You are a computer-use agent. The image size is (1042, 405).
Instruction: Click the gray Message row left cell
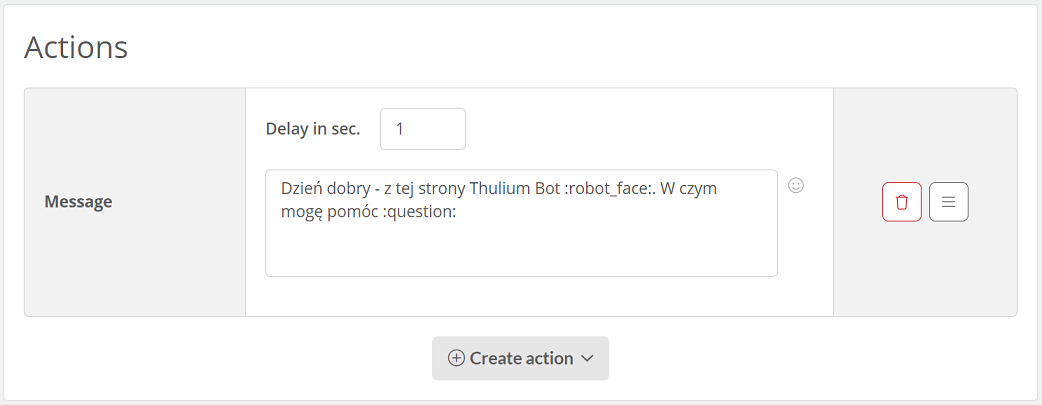click(135, 202)
